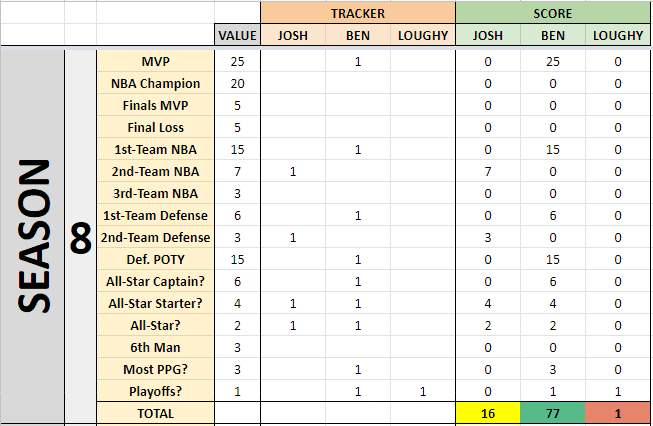The height and width of the screenshot is (426, 653).
Task: Select the All-Star Captain? label cell
Action: click(155, 282)
